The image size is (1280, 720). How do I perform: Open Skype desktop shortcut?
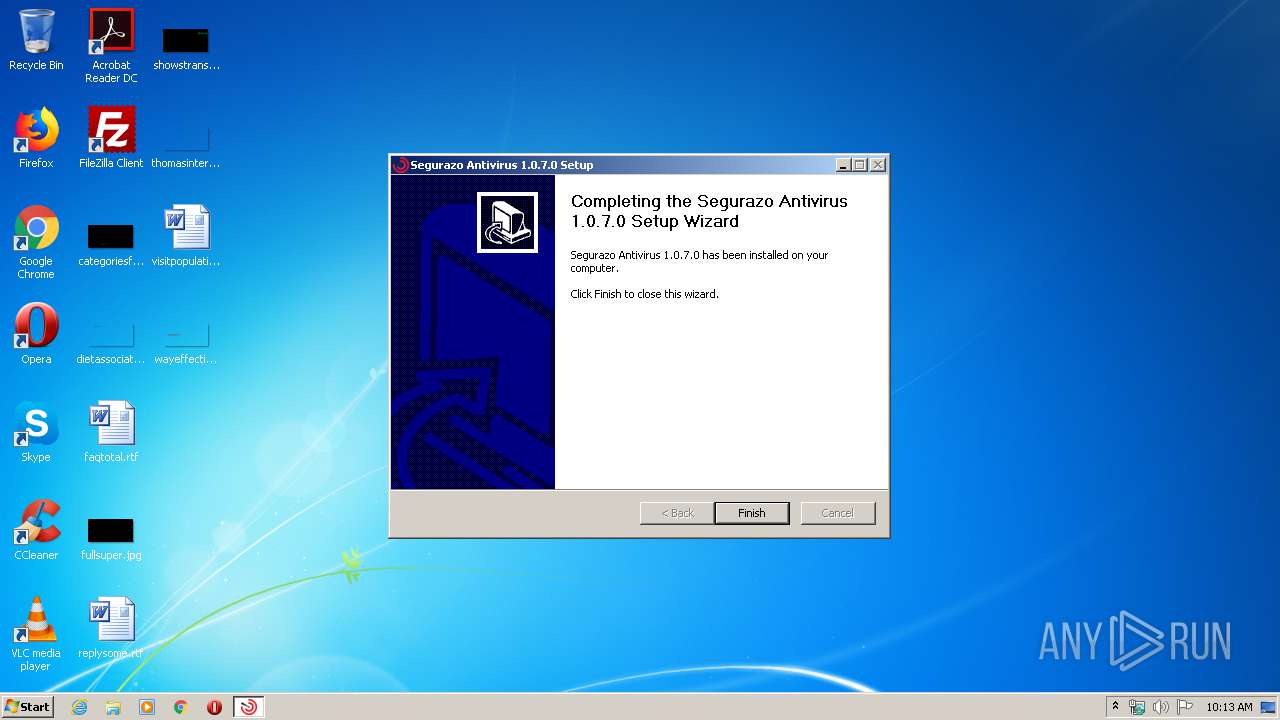(x=36, y=432)
